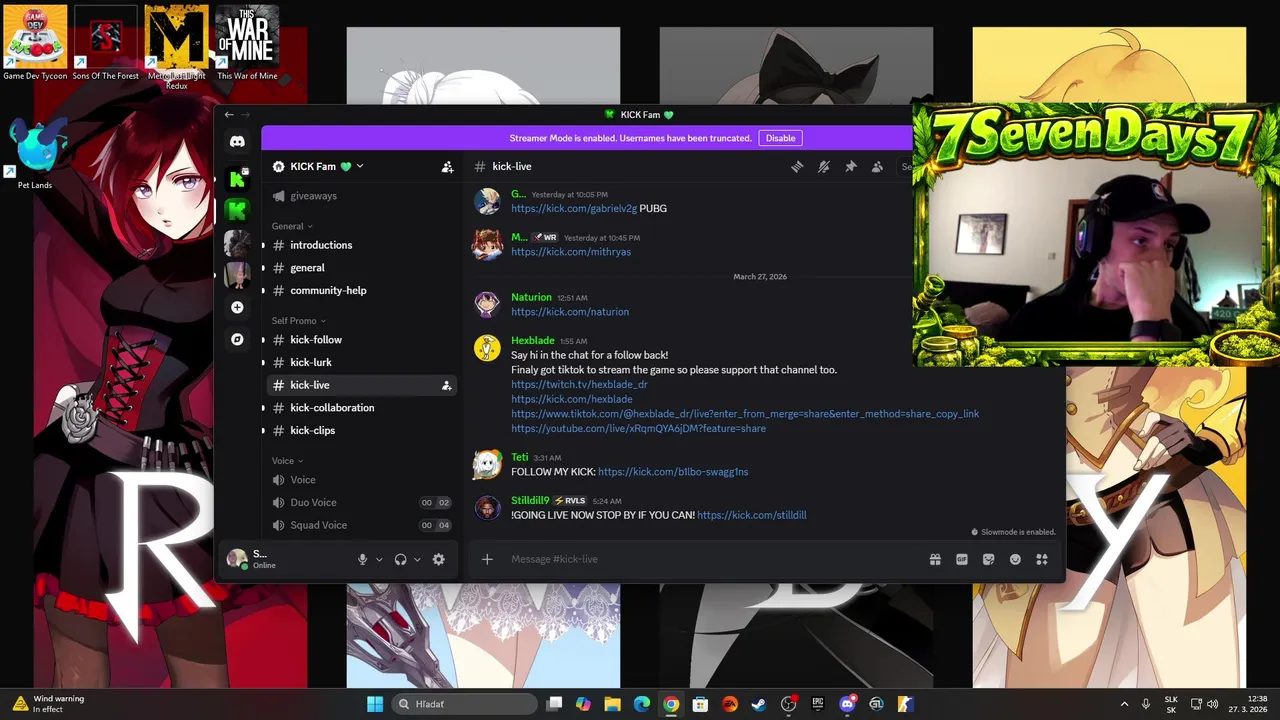Open Windows Start menu
Viewport: 1280px width, 720px height.
[375, 704]
